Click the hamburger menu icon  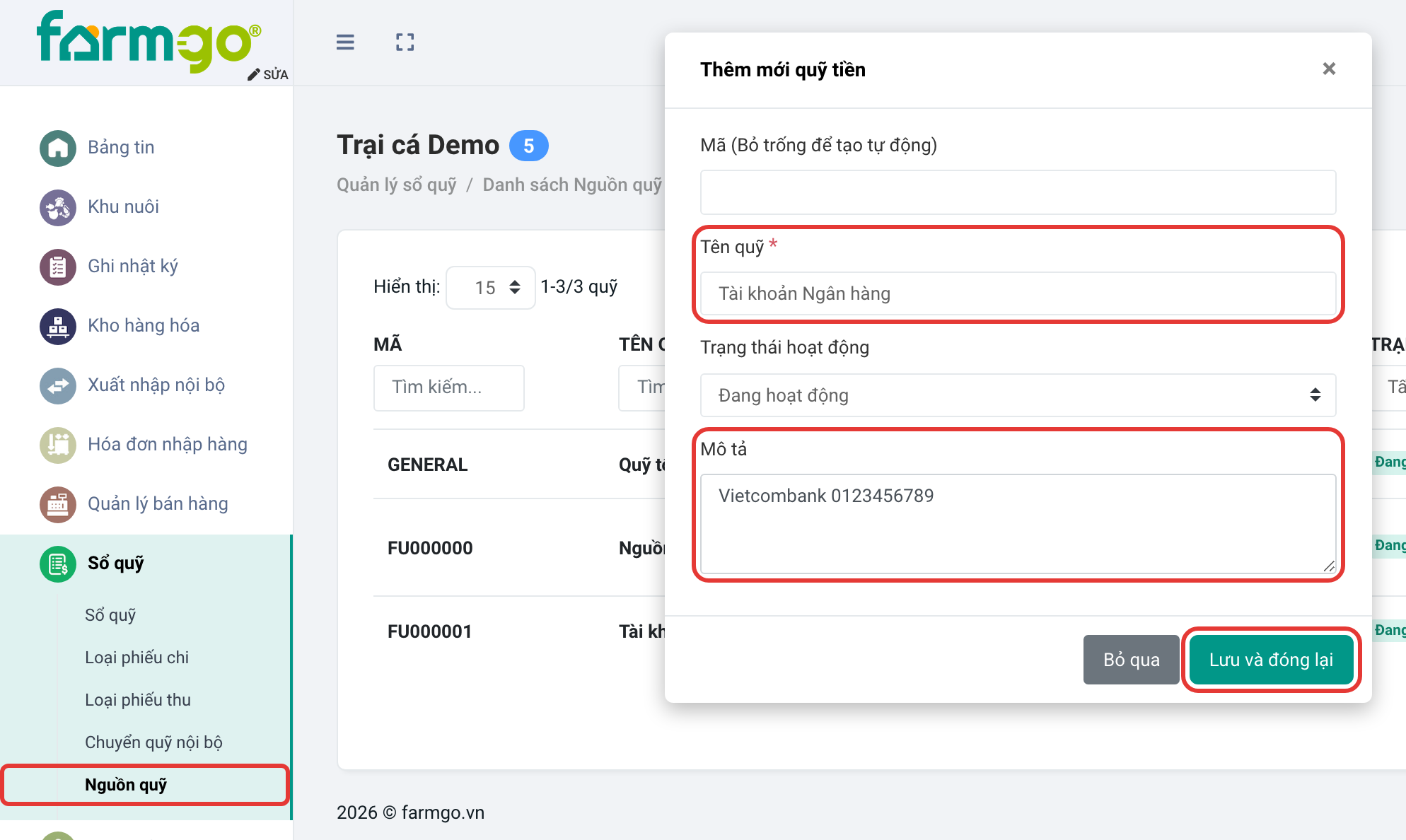345,42
